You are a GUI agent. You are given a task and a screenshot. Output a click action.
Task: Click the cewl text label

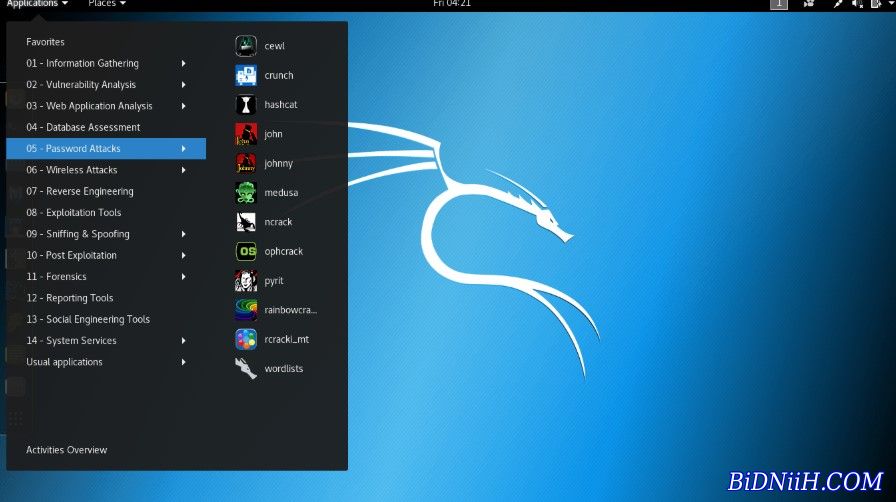tap(274, 46)
